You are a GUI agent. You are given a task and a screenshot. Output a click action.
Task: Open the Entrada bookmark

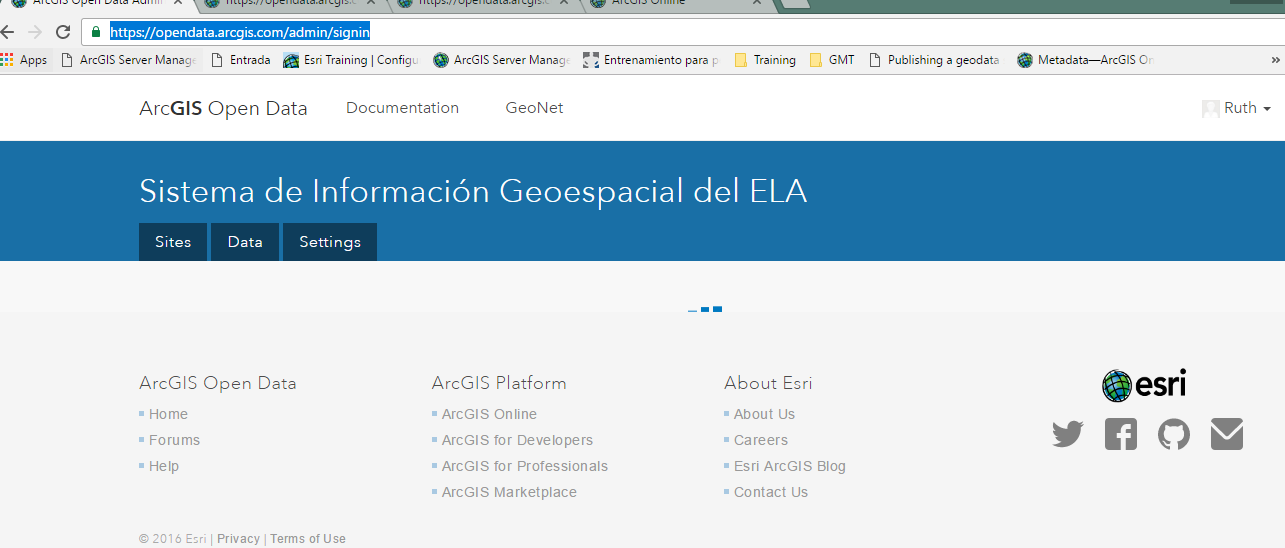(x=241, y=60)
